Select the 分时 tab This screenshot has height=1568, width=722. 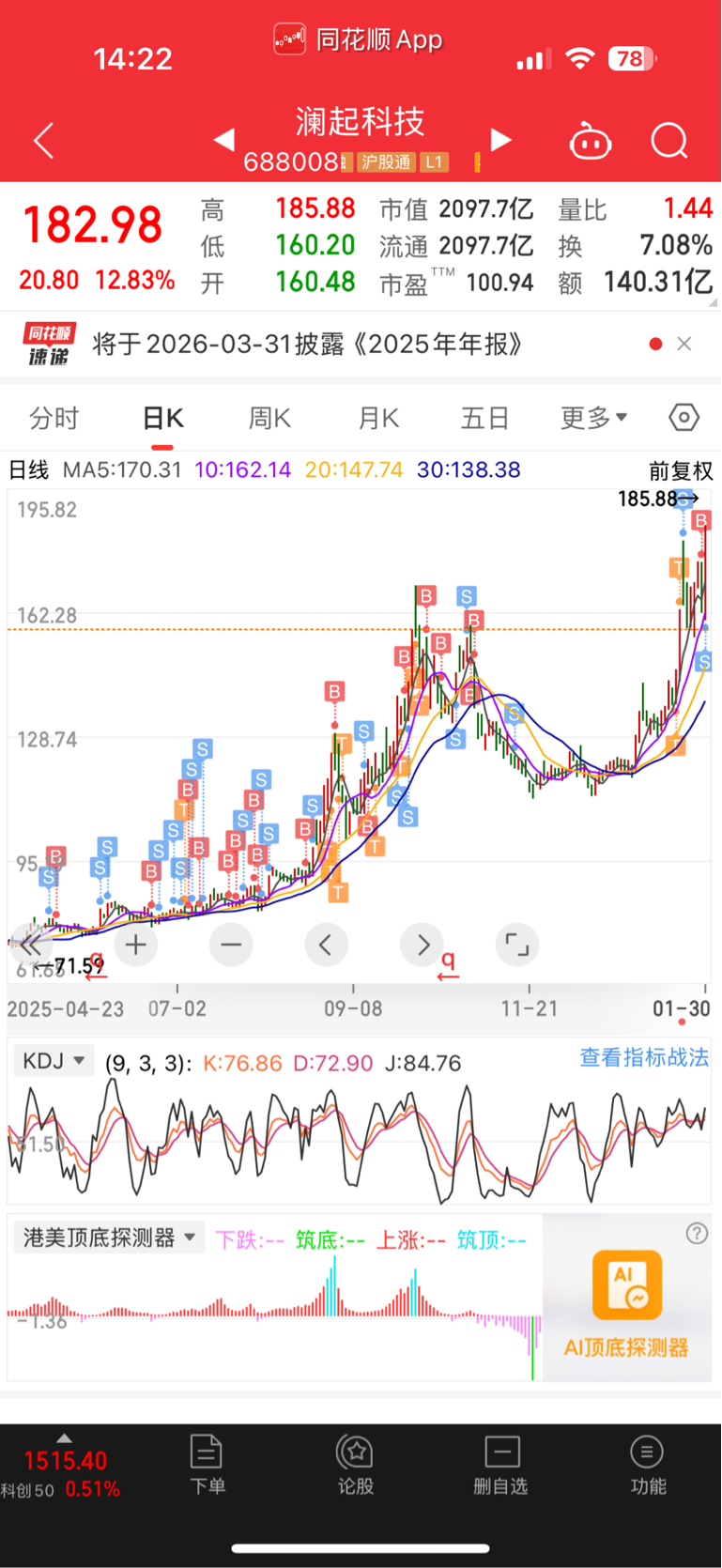(54, 418)
